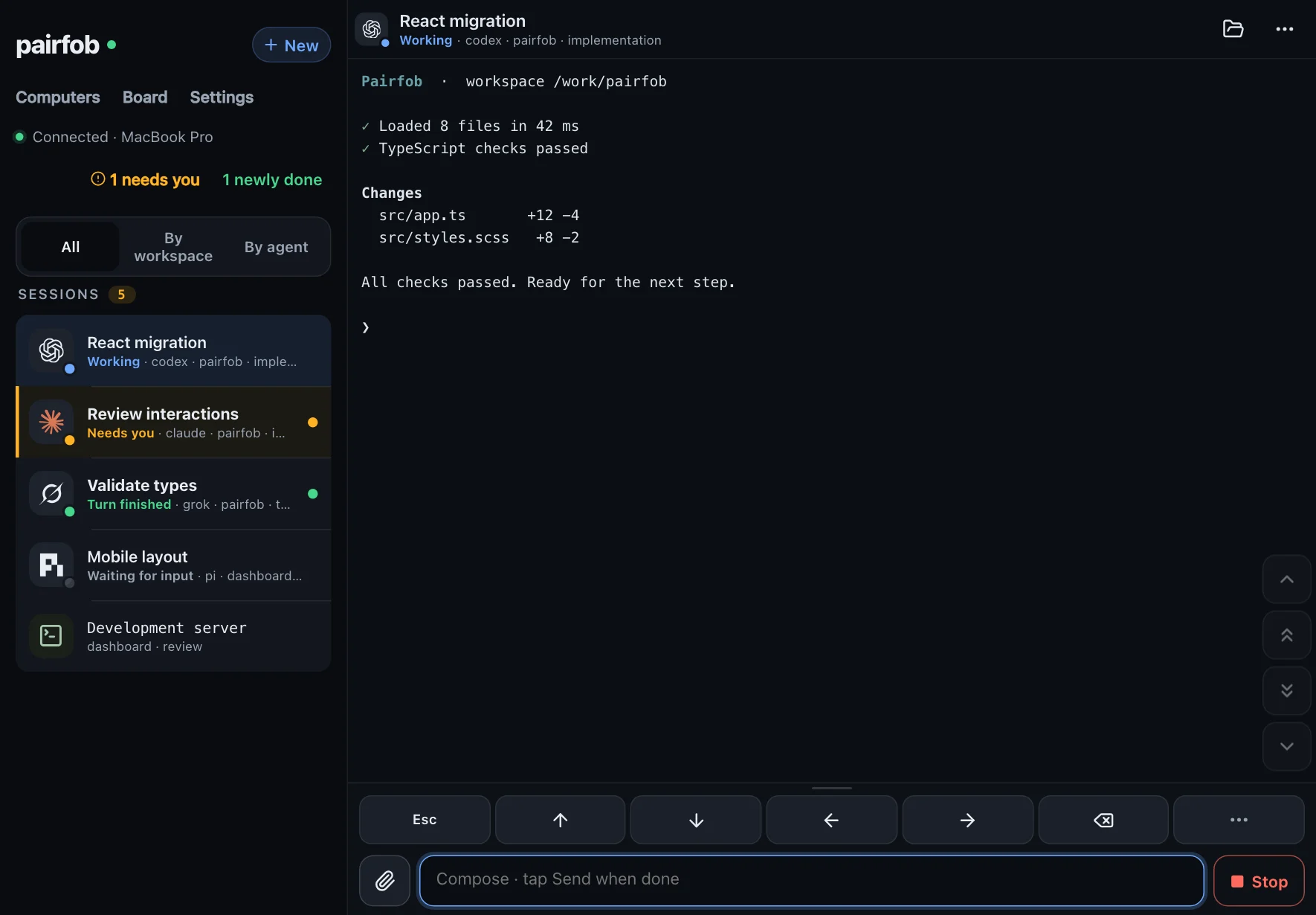Show more keys via ellipsis key
Screen dimensions: 1316x915
click(1239, 820)
